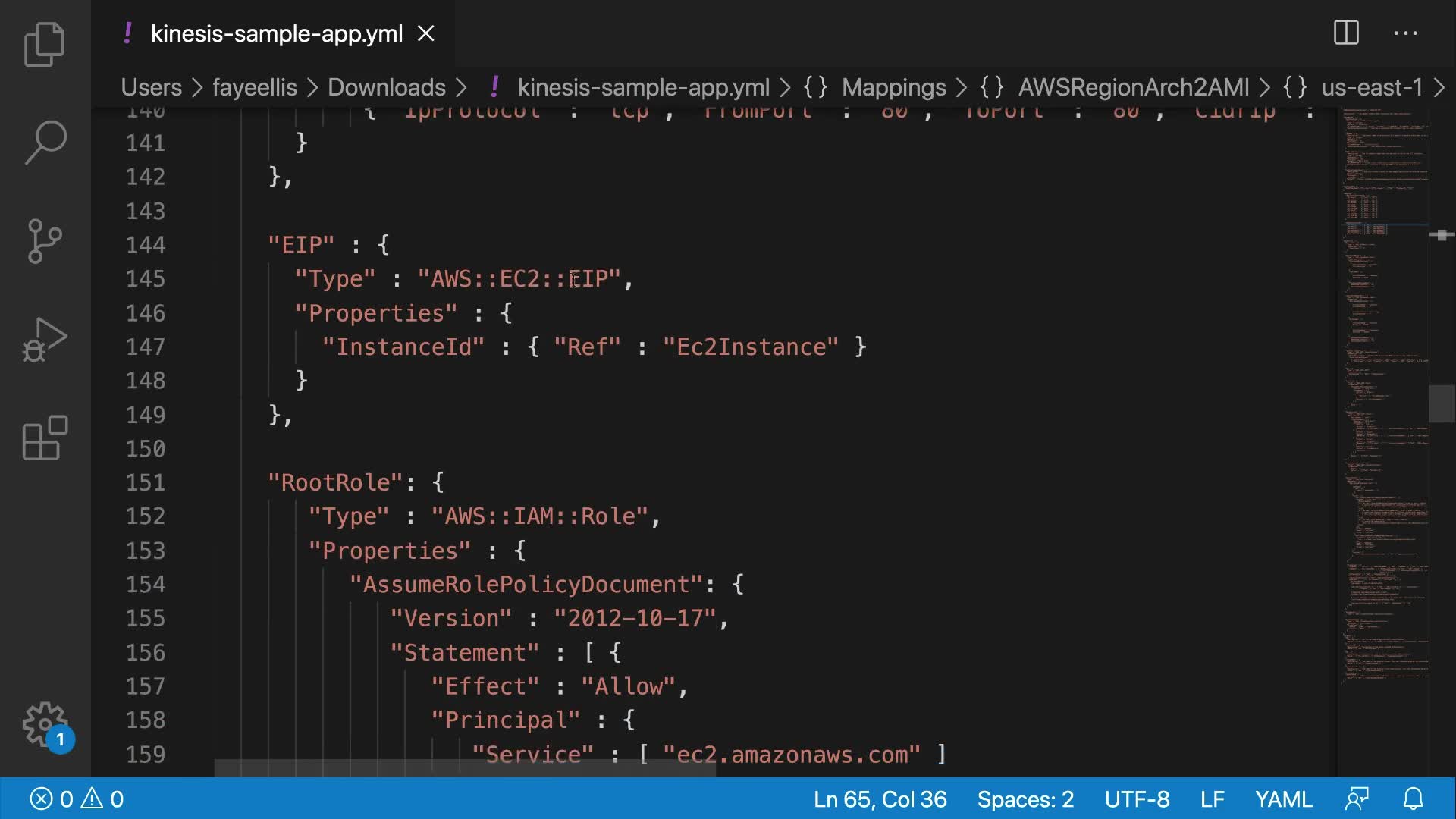
Task: Open the More Actions ellipsis menu
Action: coord(1405,33)
